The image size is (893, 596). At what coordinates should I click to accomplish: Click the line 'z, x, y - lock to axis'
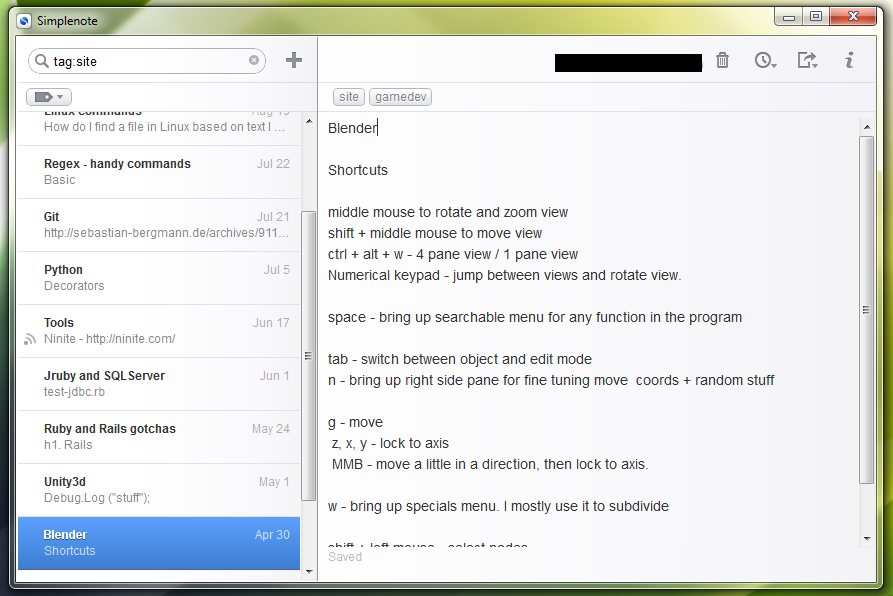(390, 443)
